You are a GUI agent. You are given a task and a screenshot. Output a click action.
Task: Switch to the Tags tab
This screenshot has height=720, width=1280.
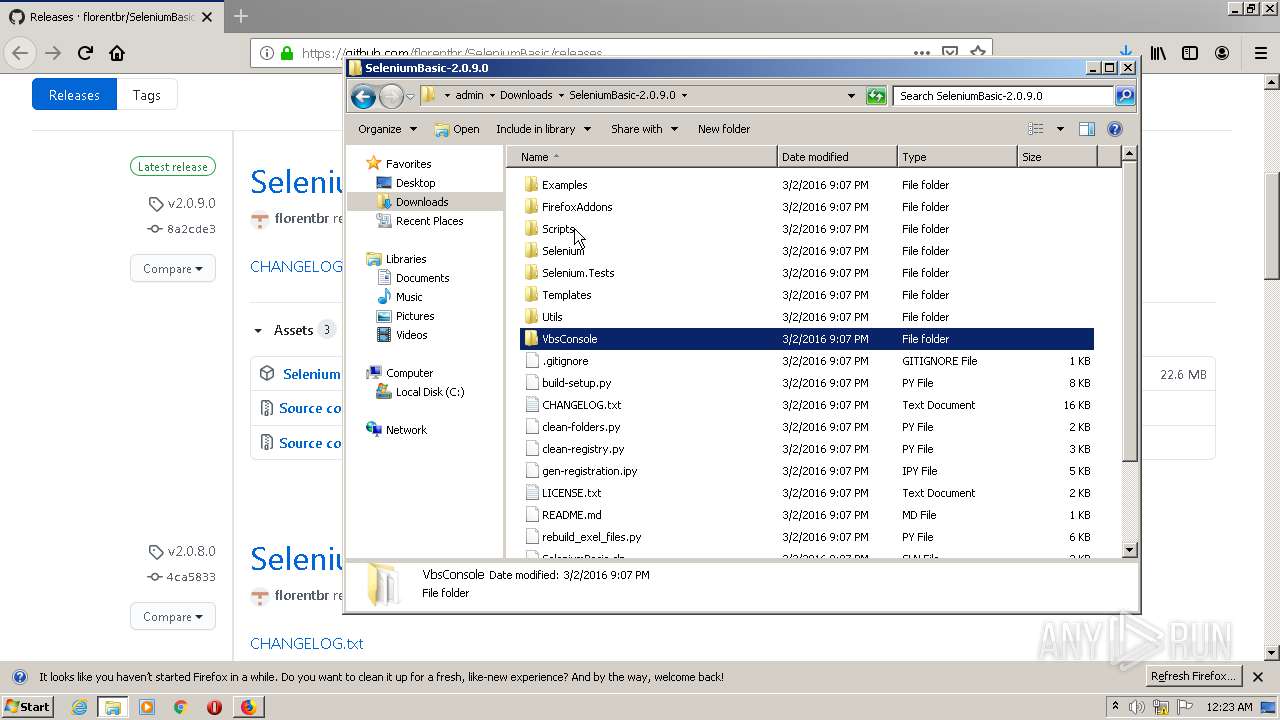(x=146, y=95)
